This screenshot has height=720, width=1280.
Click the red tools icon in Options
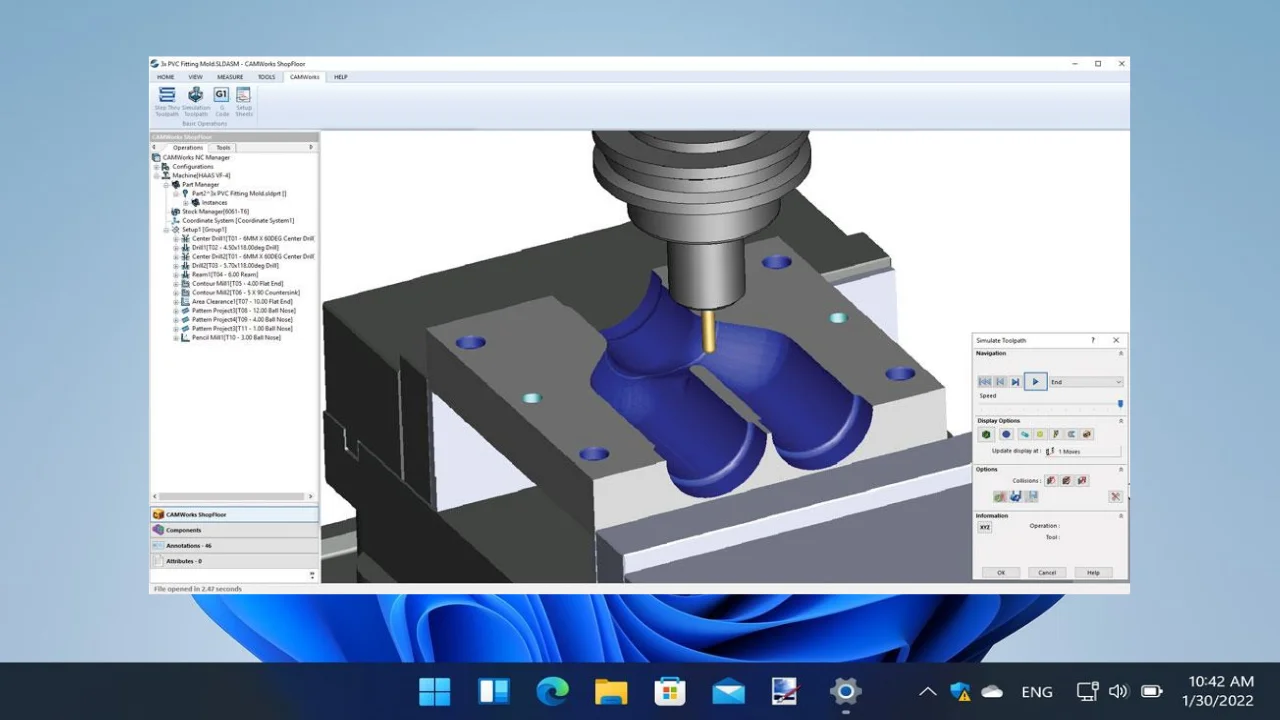pyautogui.click(x=1115, y=497)
